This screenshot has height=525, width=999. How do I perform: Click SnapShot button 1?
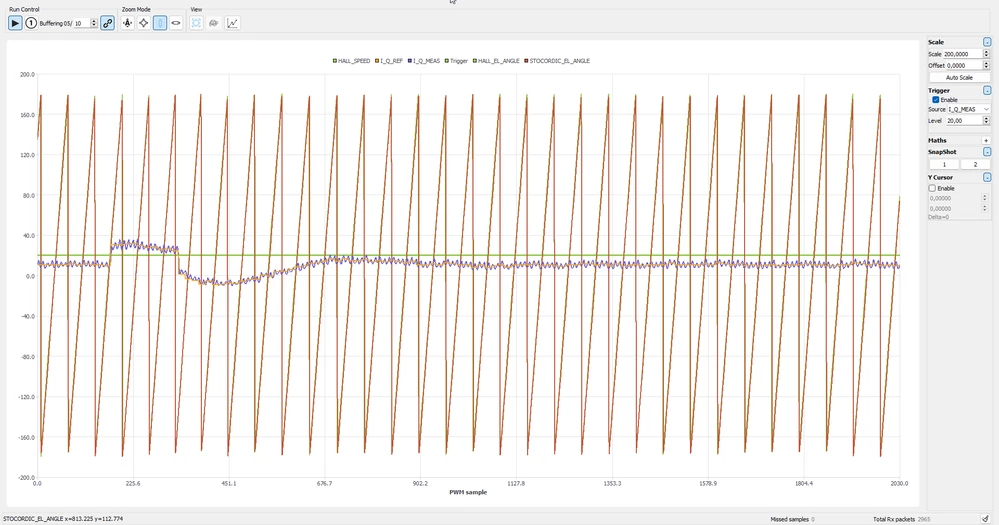944,164
